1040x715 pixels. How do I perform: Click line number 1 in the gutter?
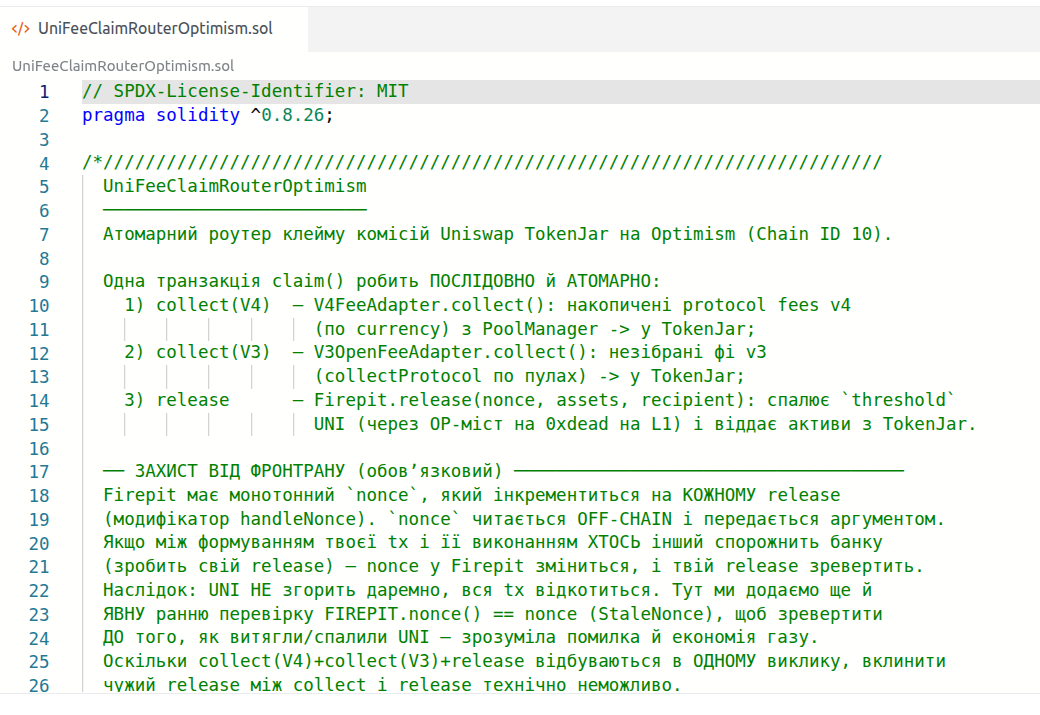[44, 92]
